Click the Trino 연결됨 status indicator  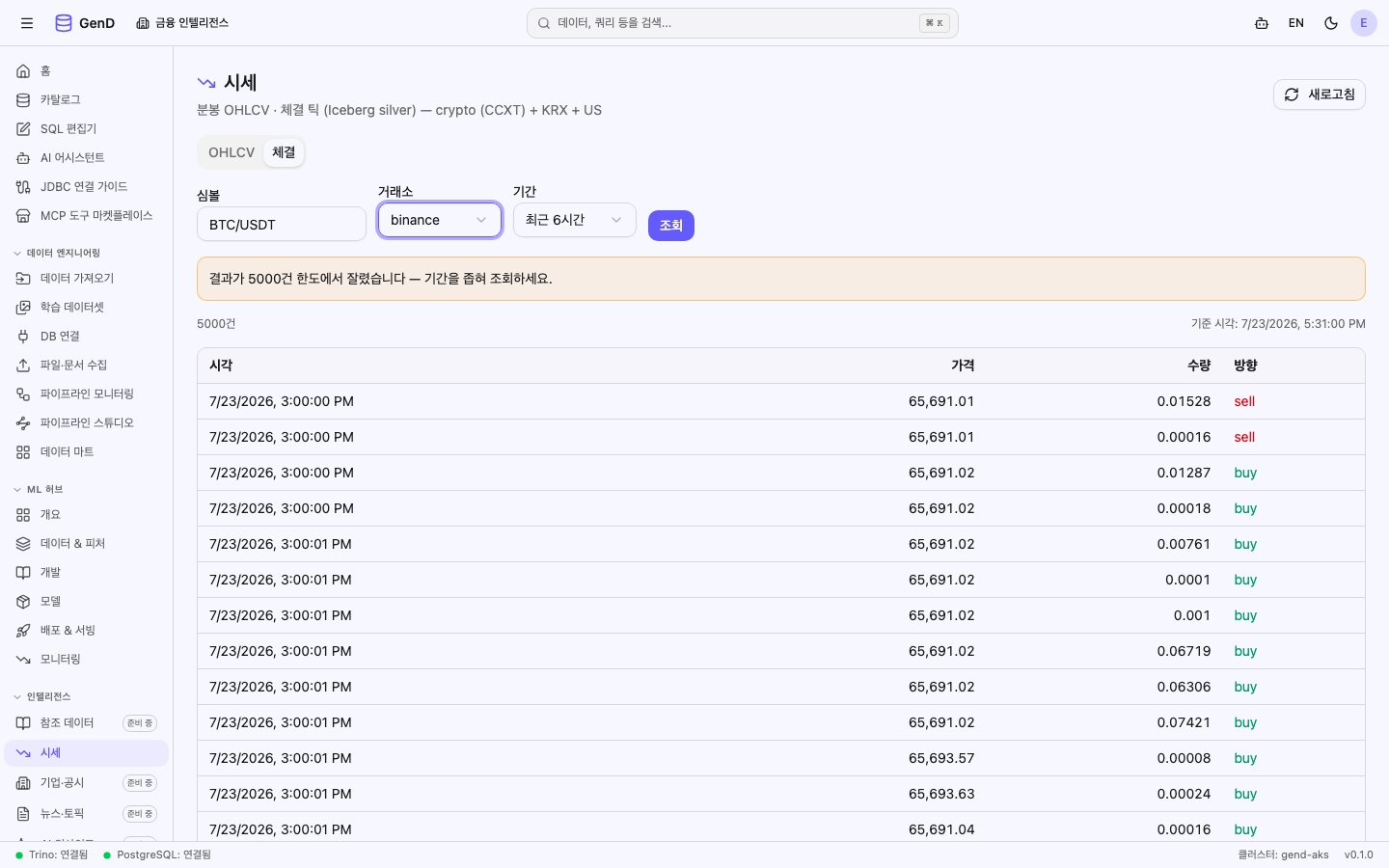tap(52, 854)
